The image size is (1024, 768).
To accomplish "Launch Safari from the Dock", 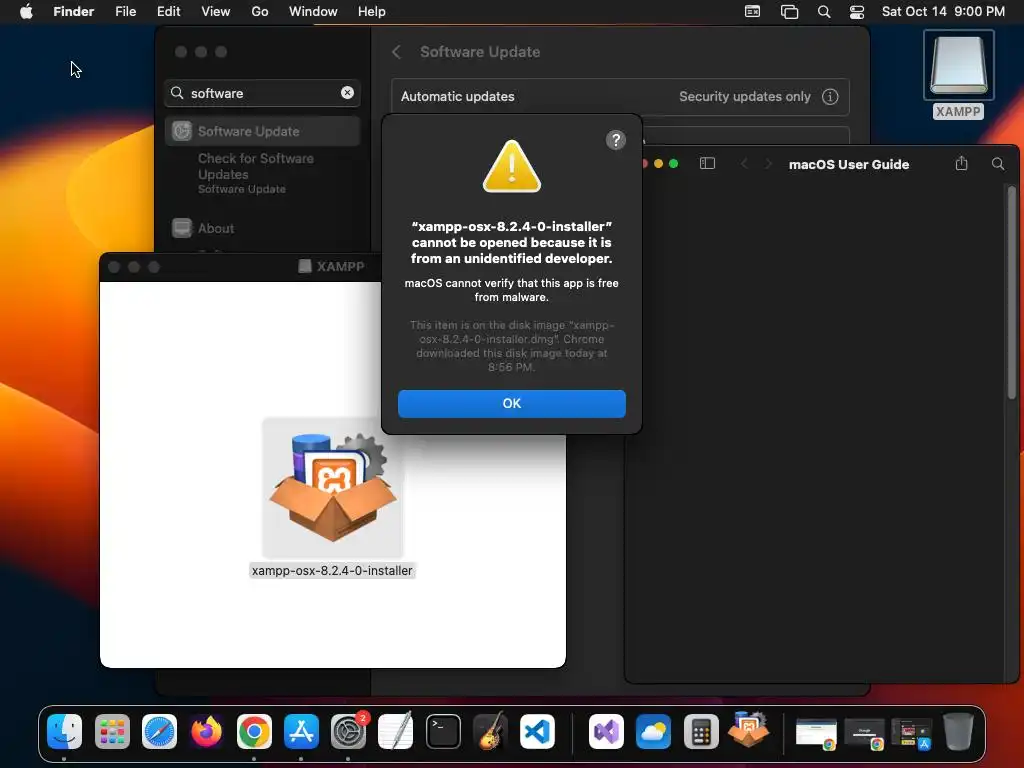I will (159, 731).
